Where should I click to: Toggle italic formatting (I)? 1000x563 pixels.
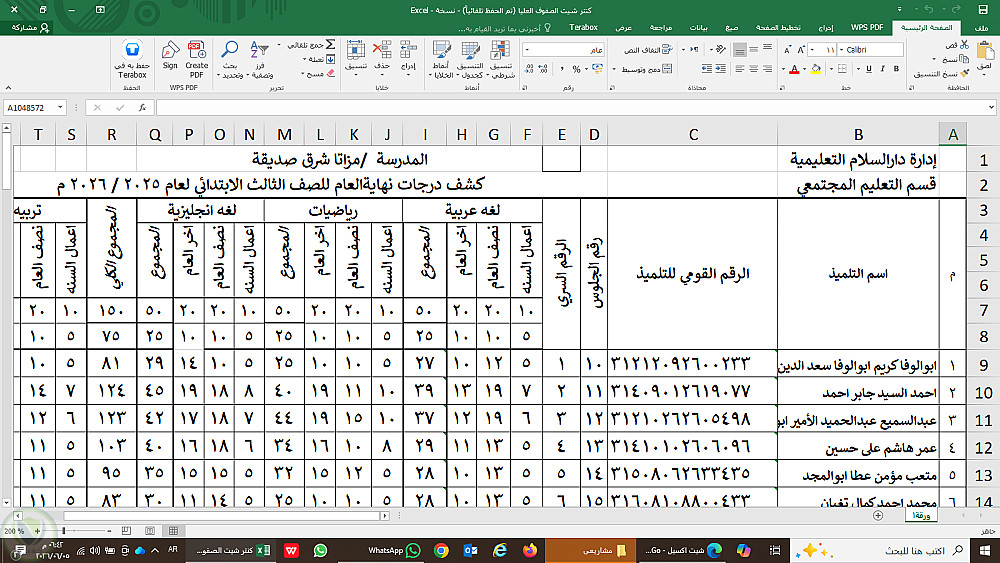pyautogui.click(x=883, y=68)
